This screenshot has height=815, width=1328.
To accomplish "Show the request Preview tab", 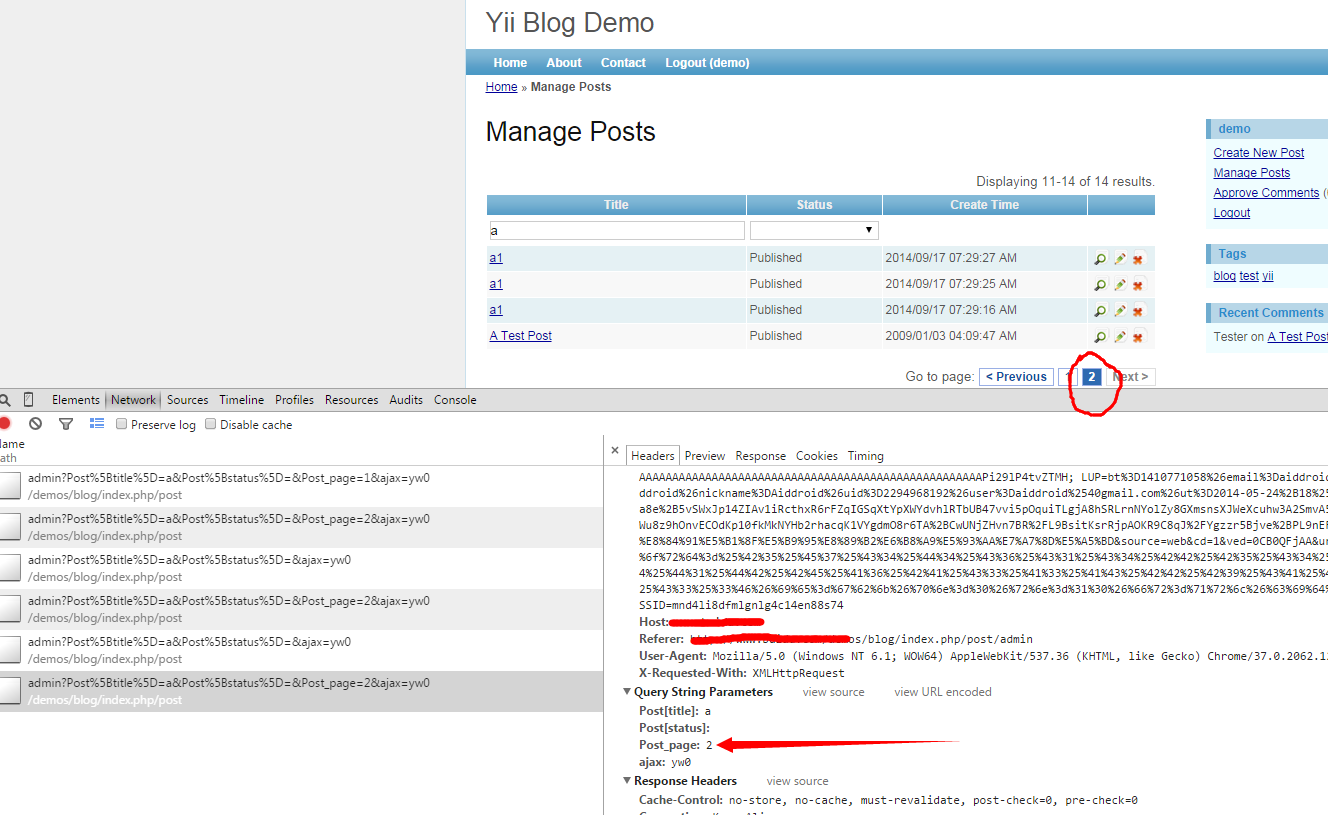I will 705,456.
